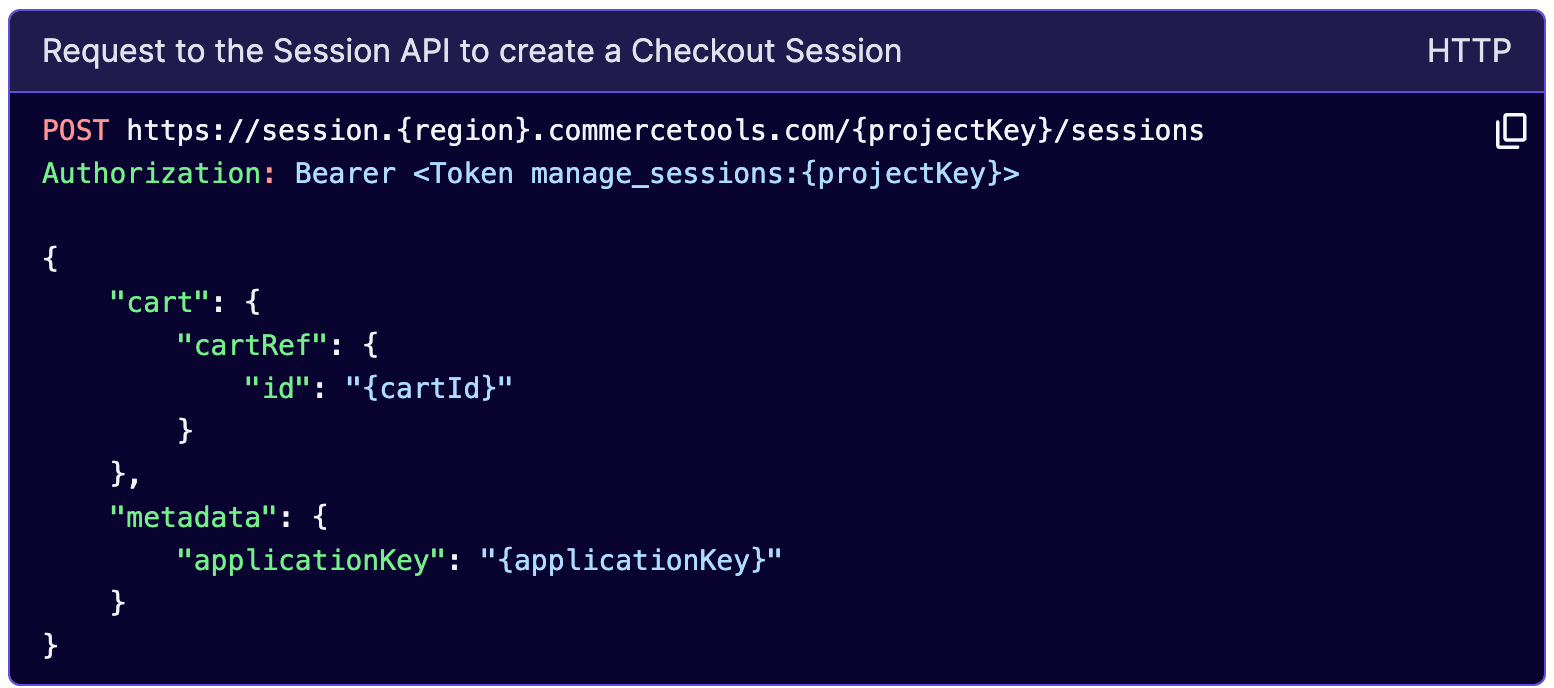
Task: Click the Bearer token value text
Action: 657,173
